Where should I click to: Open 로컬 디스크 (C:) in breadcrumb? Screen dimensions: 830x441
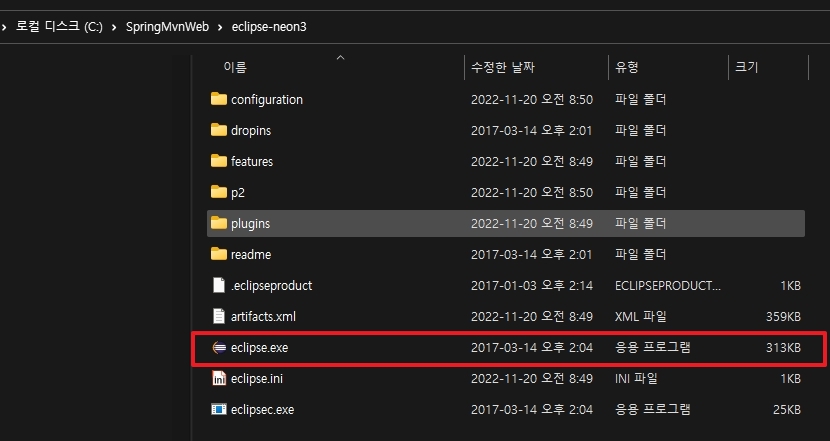click(x=59, y=26)
